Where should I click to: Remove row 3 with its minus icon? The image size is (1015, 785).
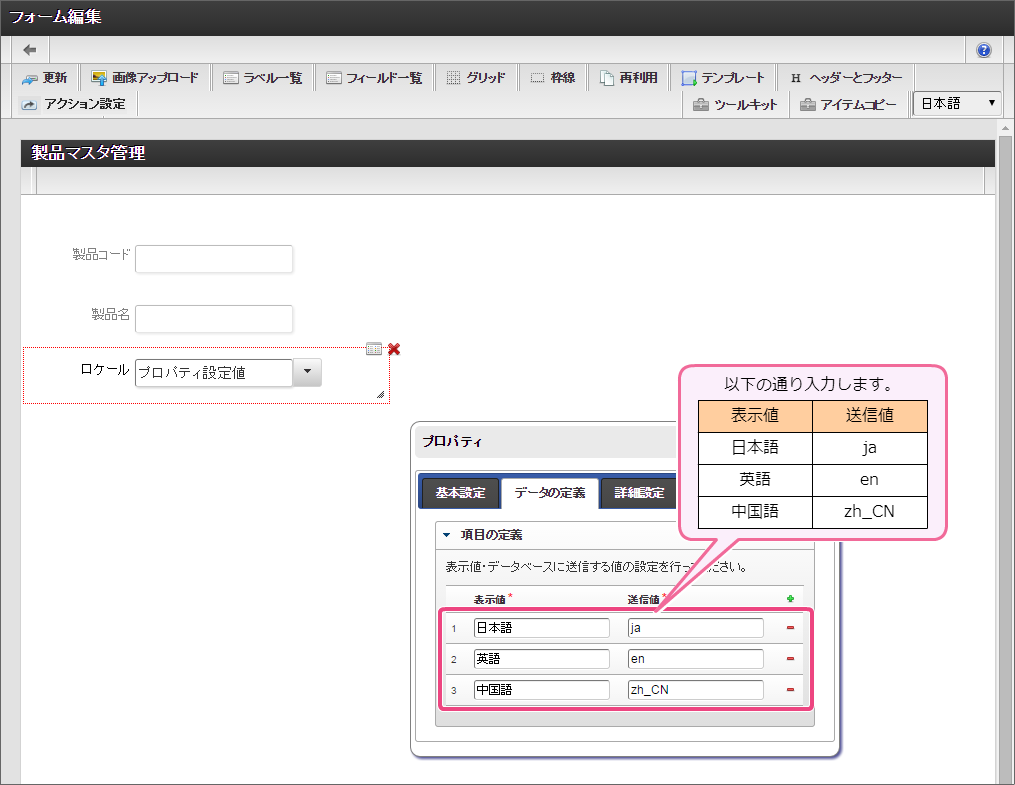pyautogui.click(x=790, y=690)
